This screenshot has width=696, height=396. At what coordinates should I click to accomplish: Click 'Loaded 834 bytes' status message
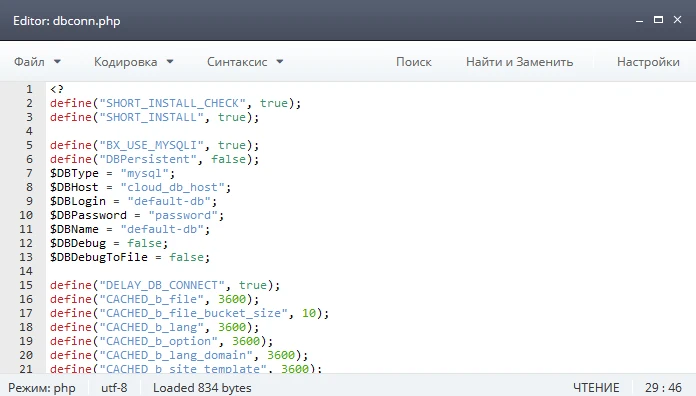[202, 388]
